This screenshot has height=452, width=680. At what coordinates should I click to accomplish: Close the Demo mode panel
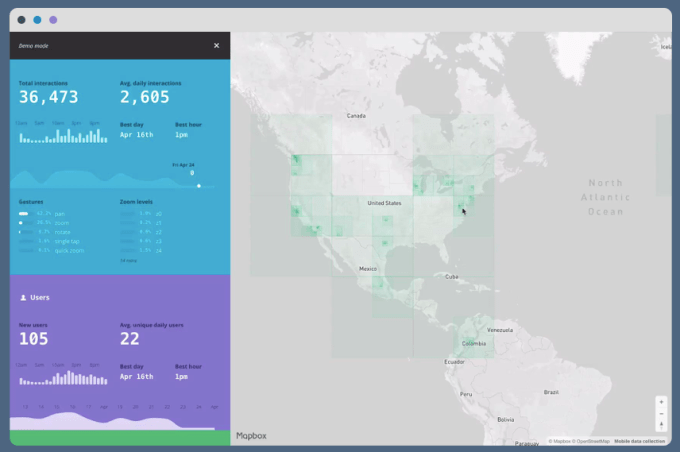pos(216,45)
